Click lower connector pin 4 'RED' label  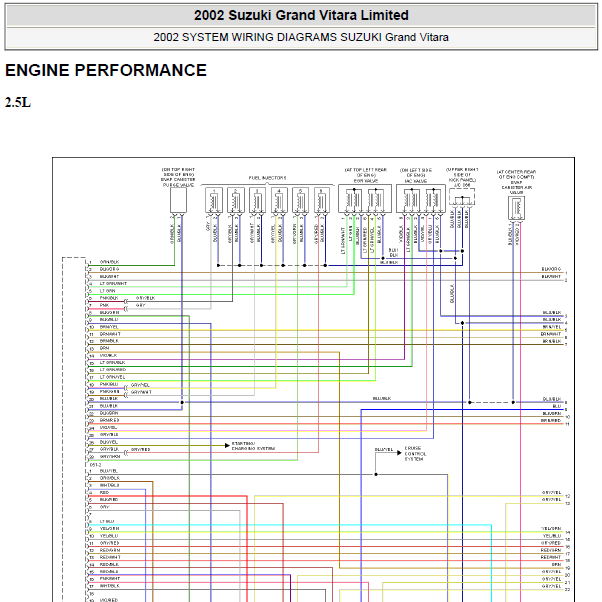104,493
